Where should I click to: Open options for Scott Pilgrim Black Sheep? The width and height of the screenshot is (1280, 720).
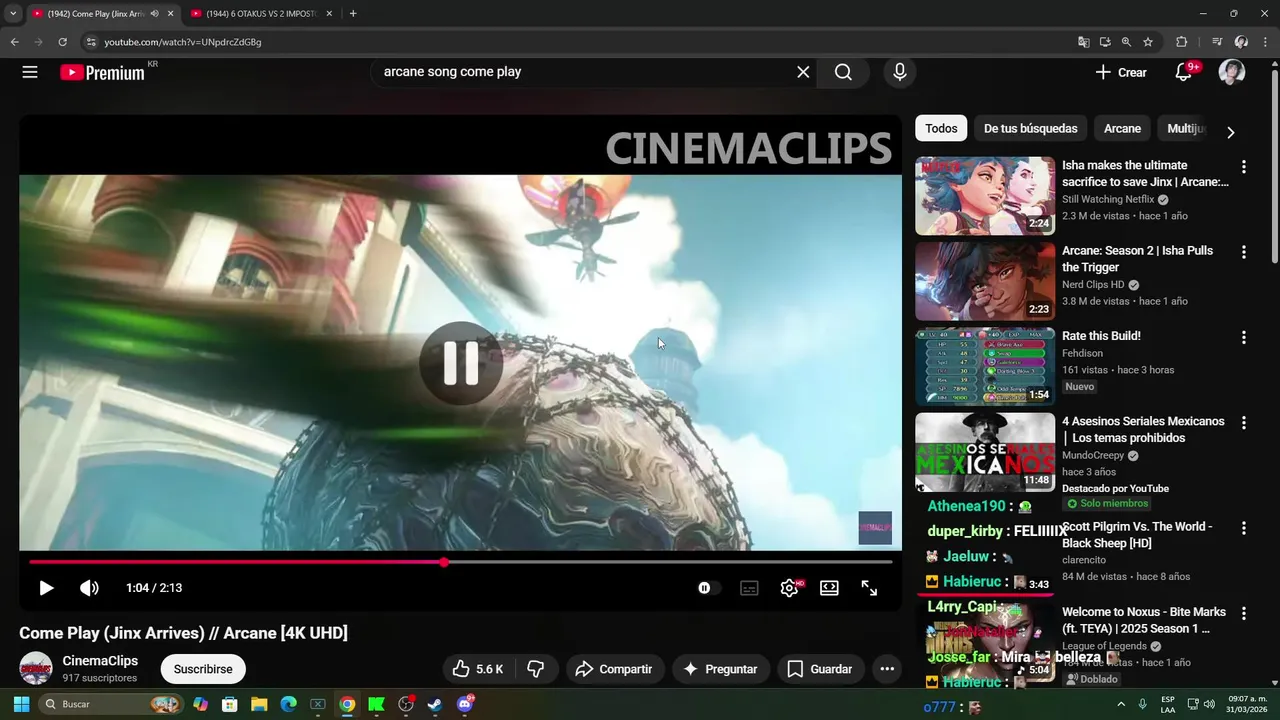tap(1244, 528)
